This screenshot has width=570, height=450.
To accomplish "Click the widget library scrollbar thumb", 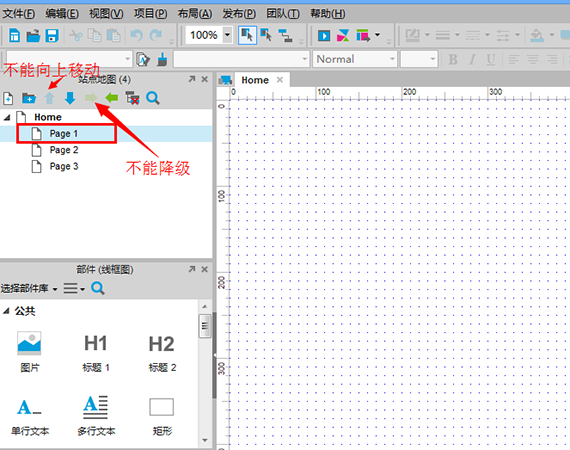I will pos(205,326).
